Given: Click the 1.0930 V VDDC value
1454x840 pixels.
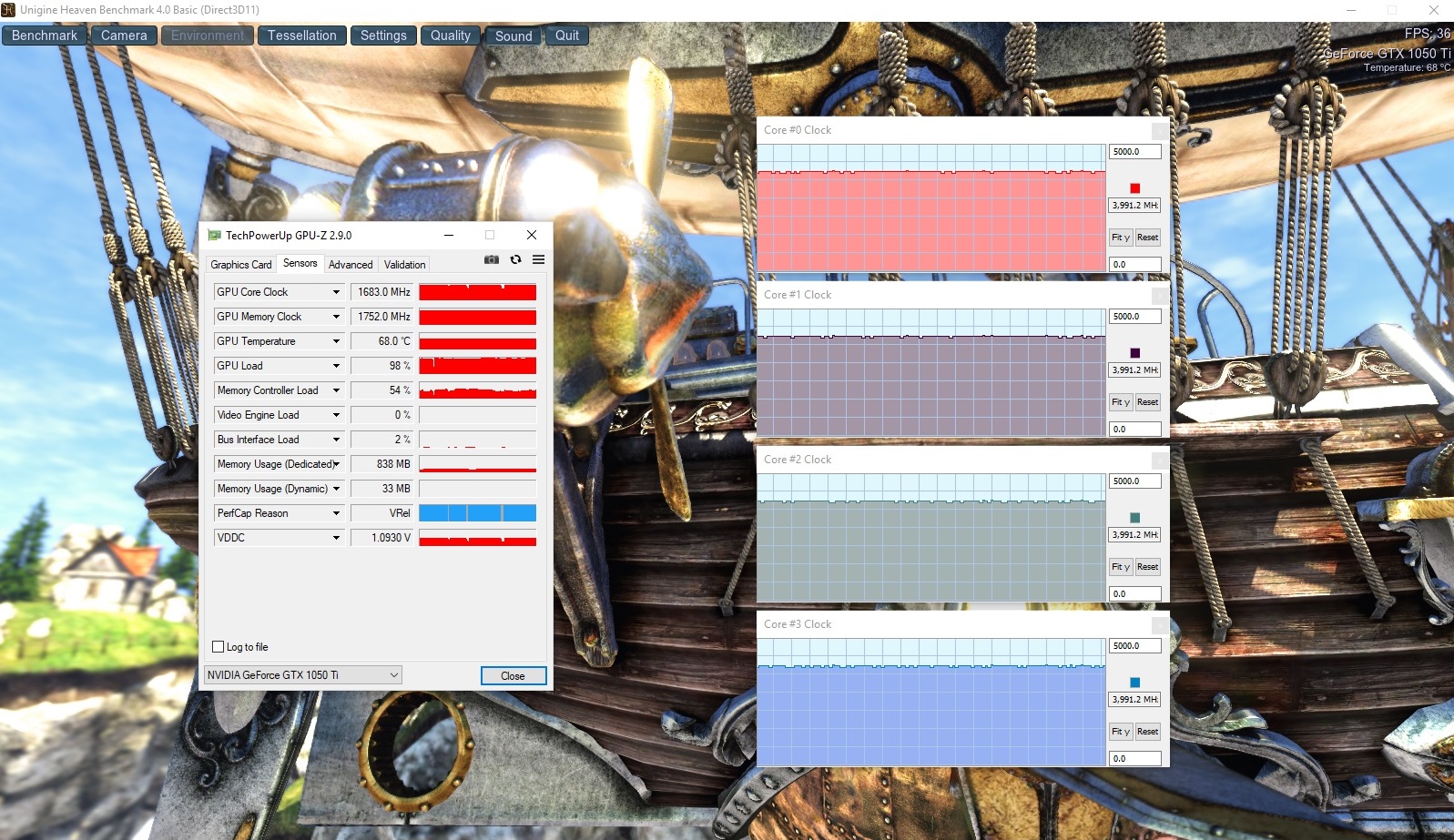Looking at the screenshot, I should 381,538.
